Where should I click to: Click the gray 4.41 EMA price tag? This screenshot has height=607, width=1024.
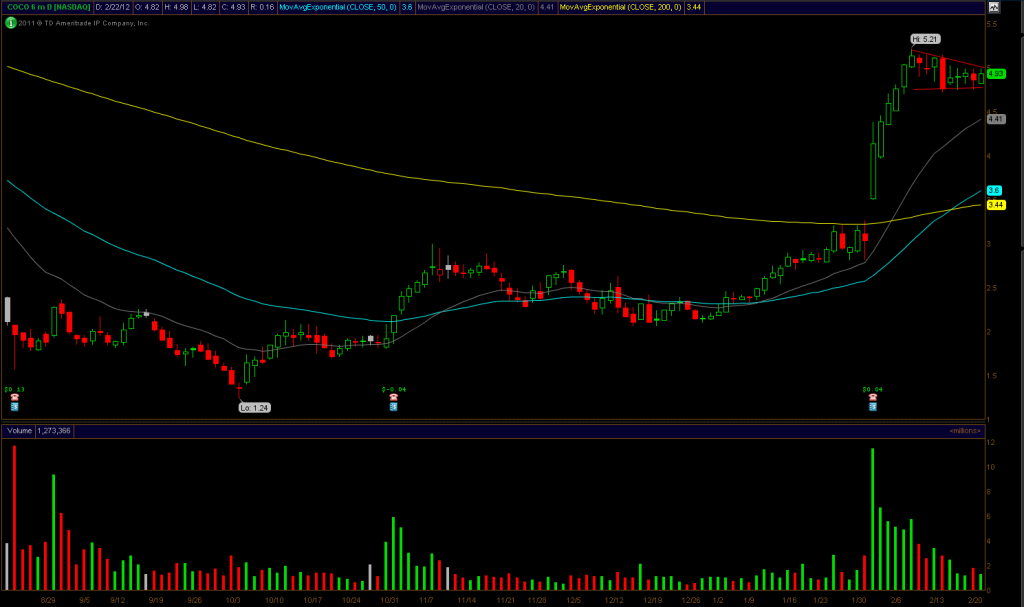click(x=996, y=119)
